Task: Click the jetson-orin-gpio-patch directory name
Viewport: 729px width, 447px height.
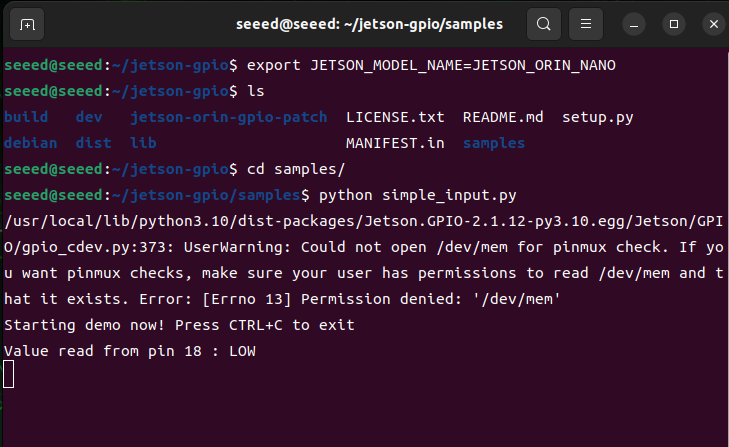Action: pyautogui.click(x=228, y=117)
